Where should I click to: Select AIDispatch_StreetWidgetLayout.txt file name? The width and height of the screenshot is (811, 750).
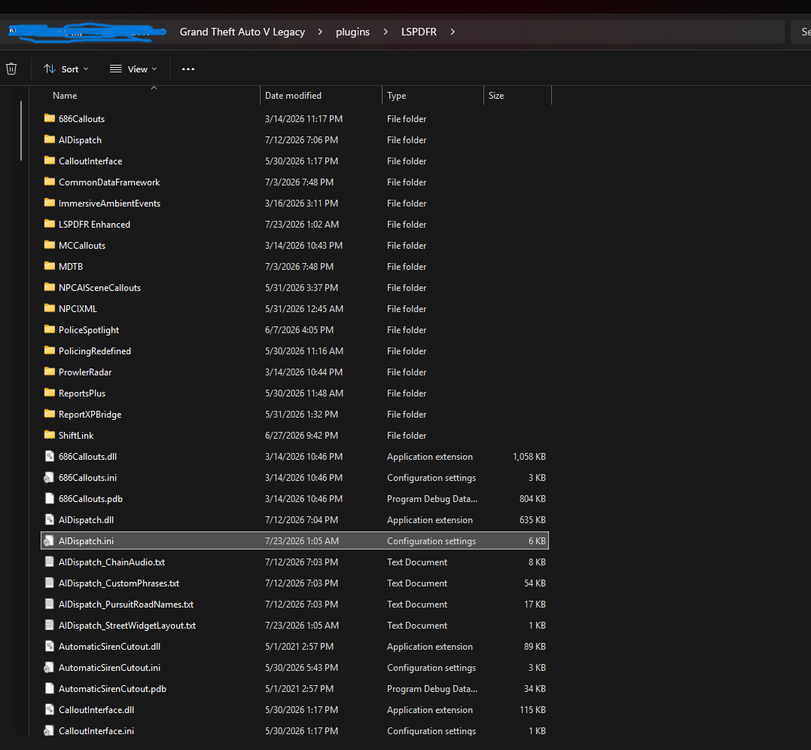pyautogui.click(x=127, y=625)
